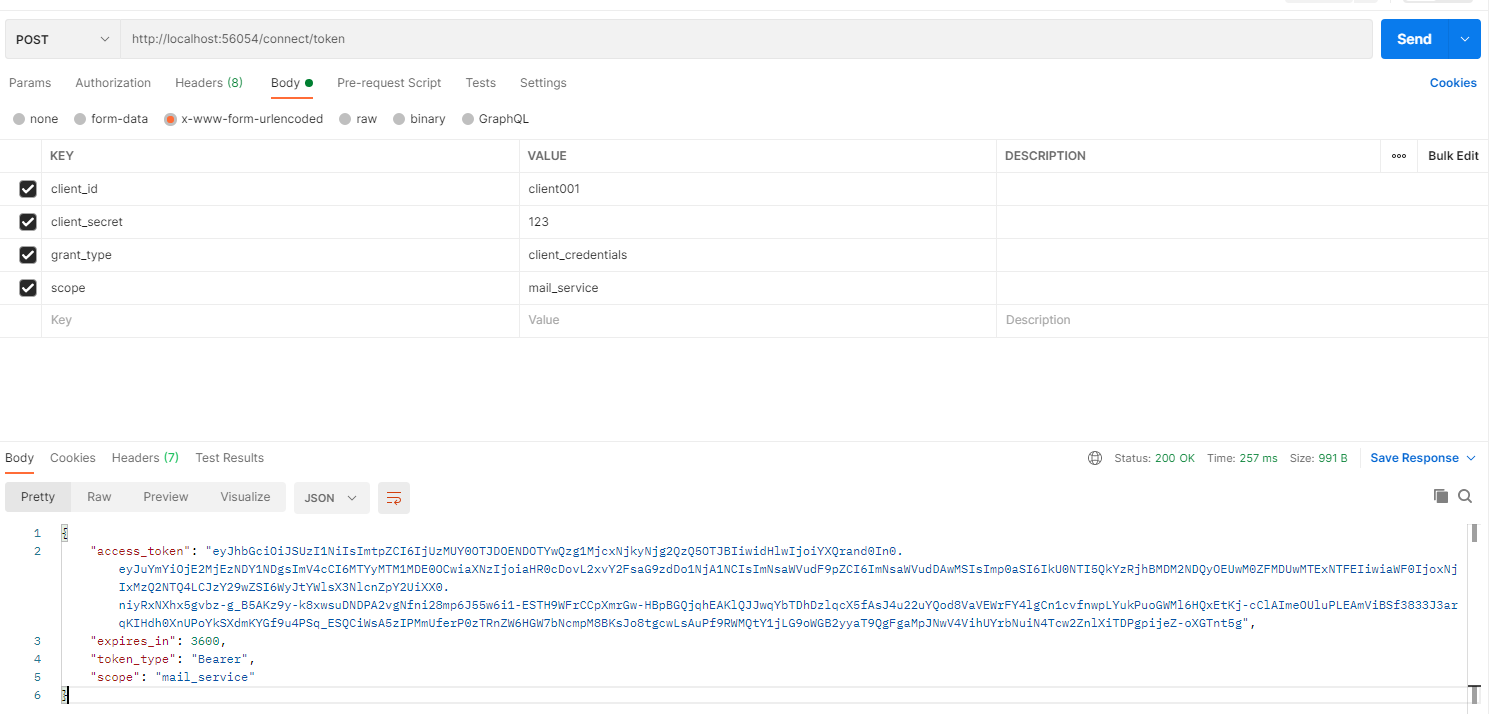This screenshot has height=714, width=1490.
Task: Click the client_secret key cell
Action: pyautogui.click(x=280, y=222)
